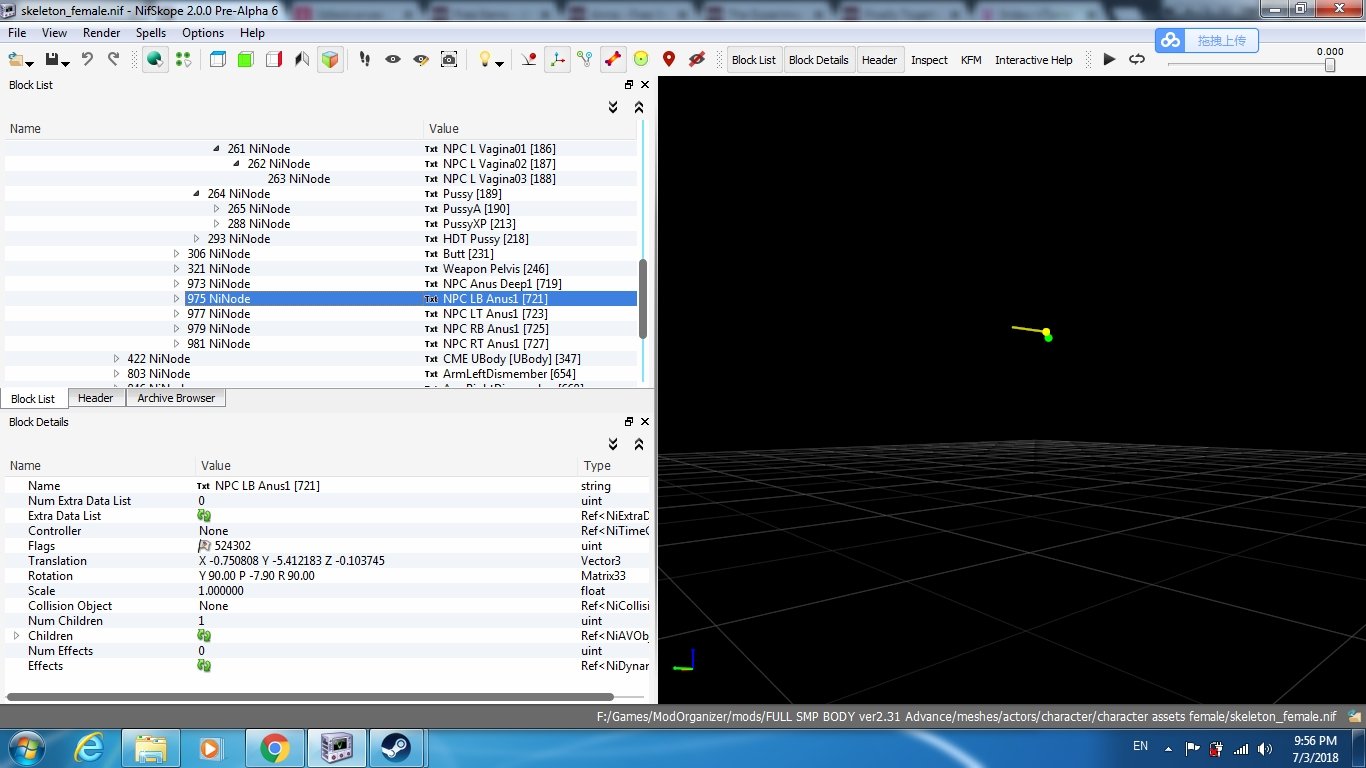
Task: Click the camera screenshot icon
Action: point(449,60)
